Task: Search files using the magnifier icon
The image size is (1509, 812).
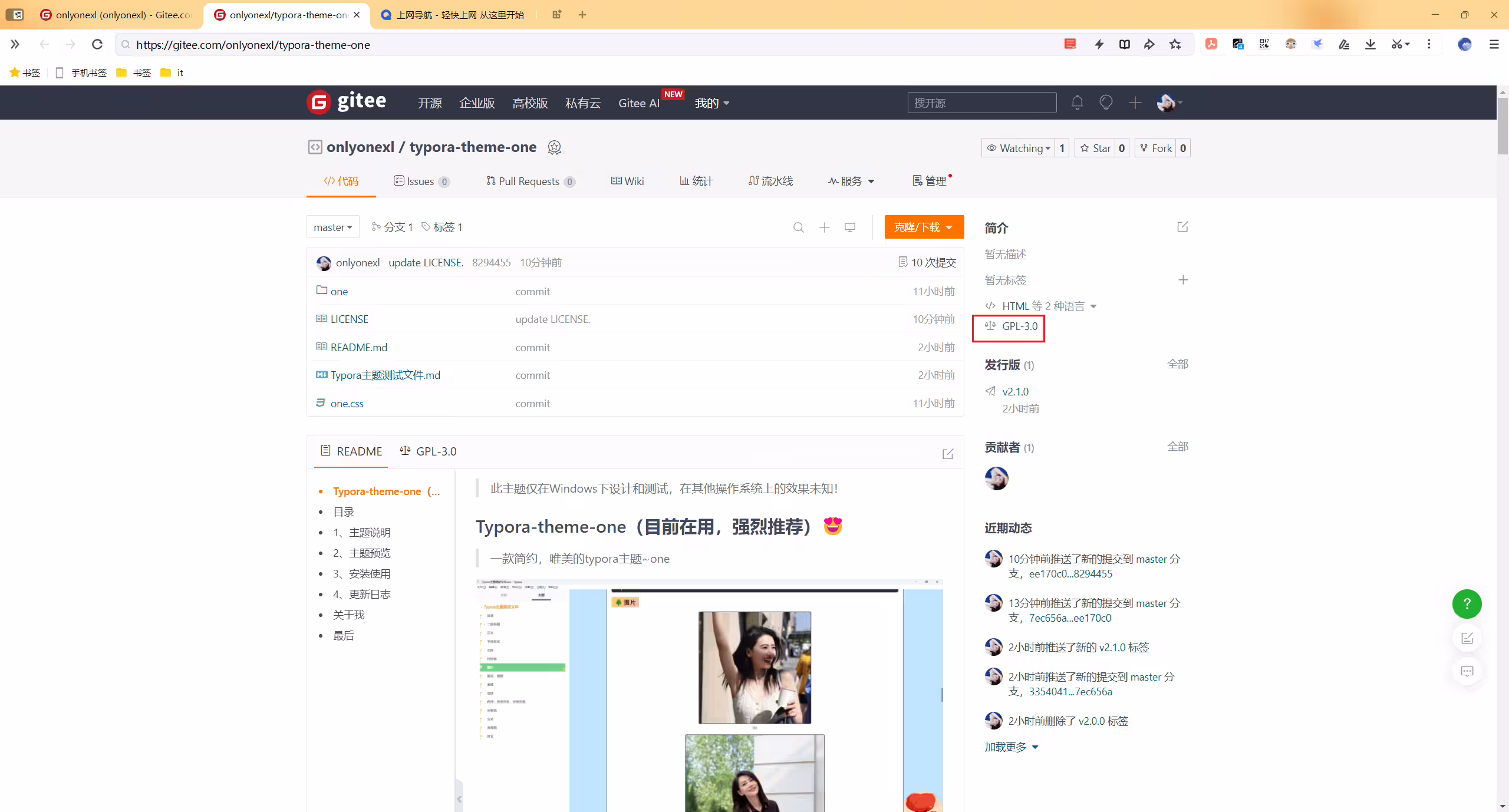Action: click(x=798, y=227)
